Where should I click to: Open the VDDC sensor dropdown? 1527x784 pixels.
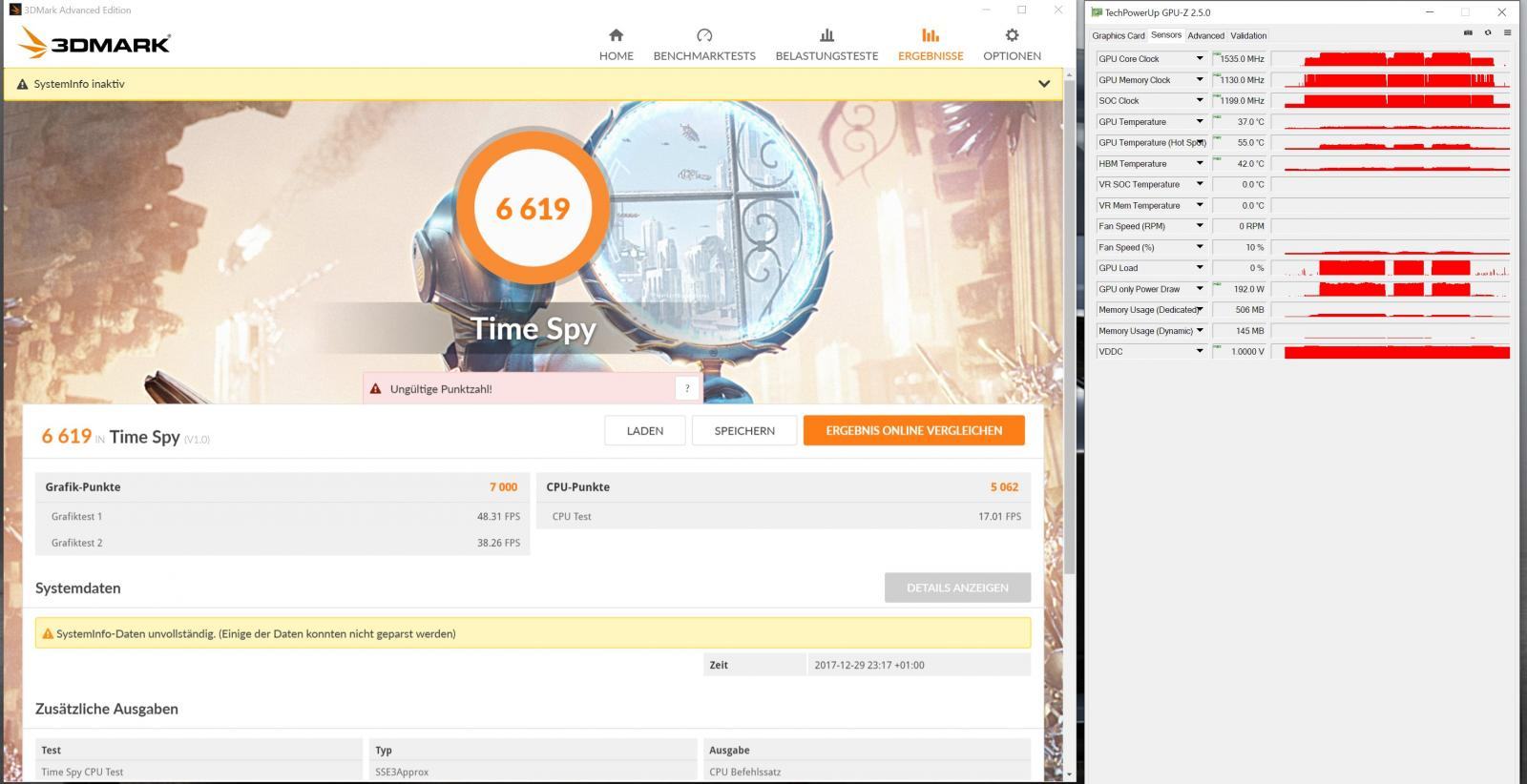(1200, 352)
